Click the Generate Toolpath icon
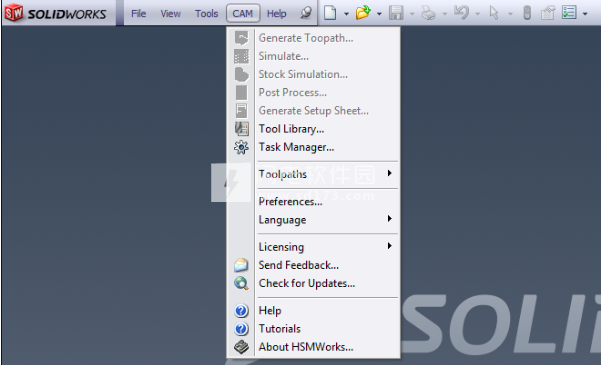Image resolution: width=602 pixels, height=365 pixels. coord(241,38)
